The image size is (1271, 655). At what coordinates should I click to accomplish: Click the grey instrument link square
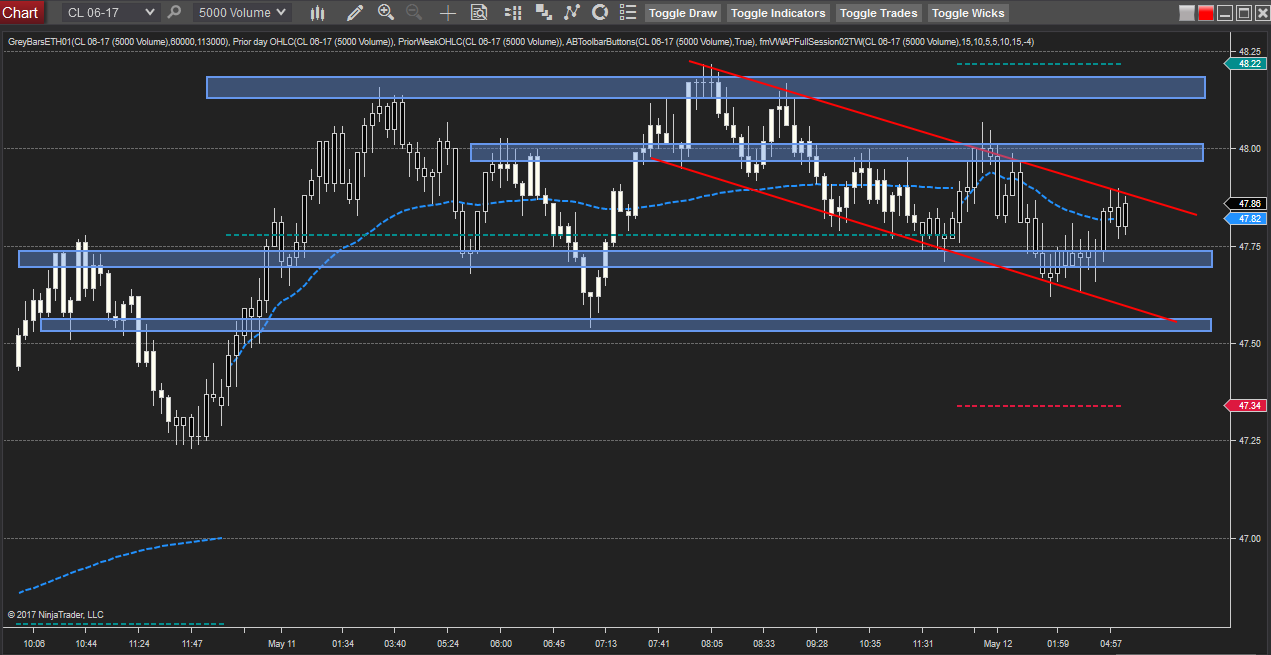pos(1187,14)
